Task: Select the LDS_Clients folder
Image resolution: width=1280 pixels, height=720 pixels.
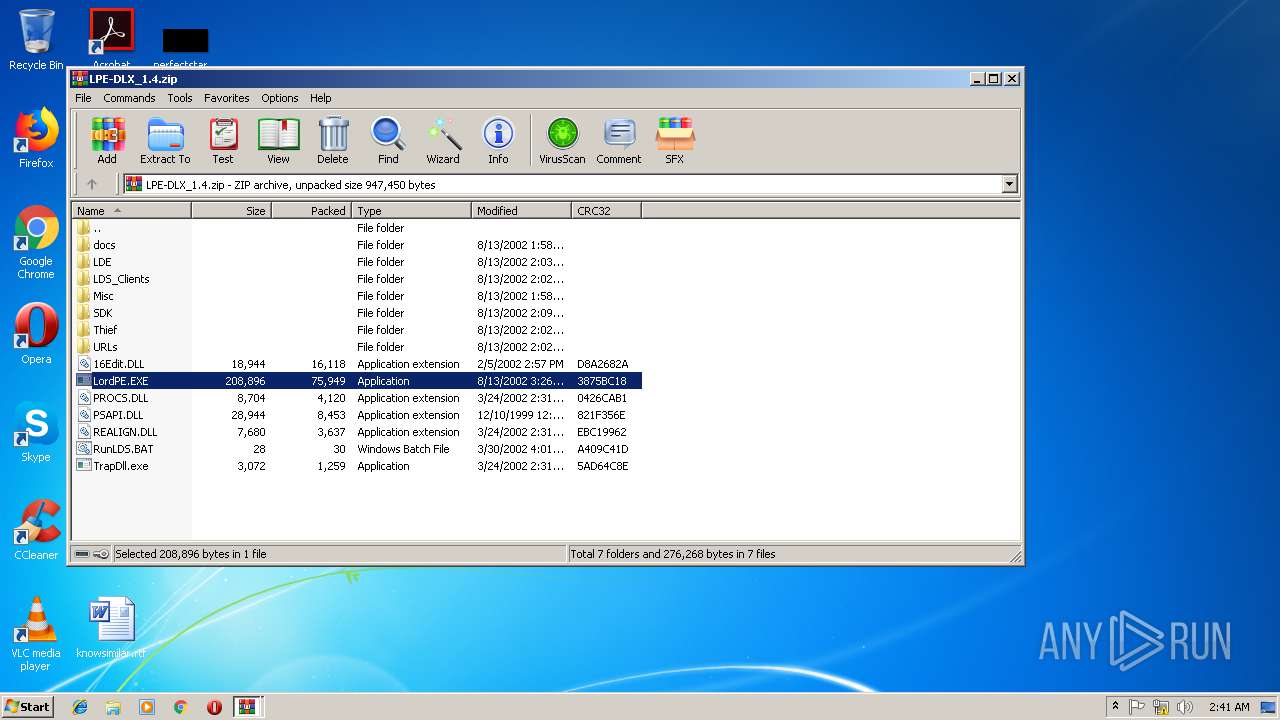Action: 358,279
